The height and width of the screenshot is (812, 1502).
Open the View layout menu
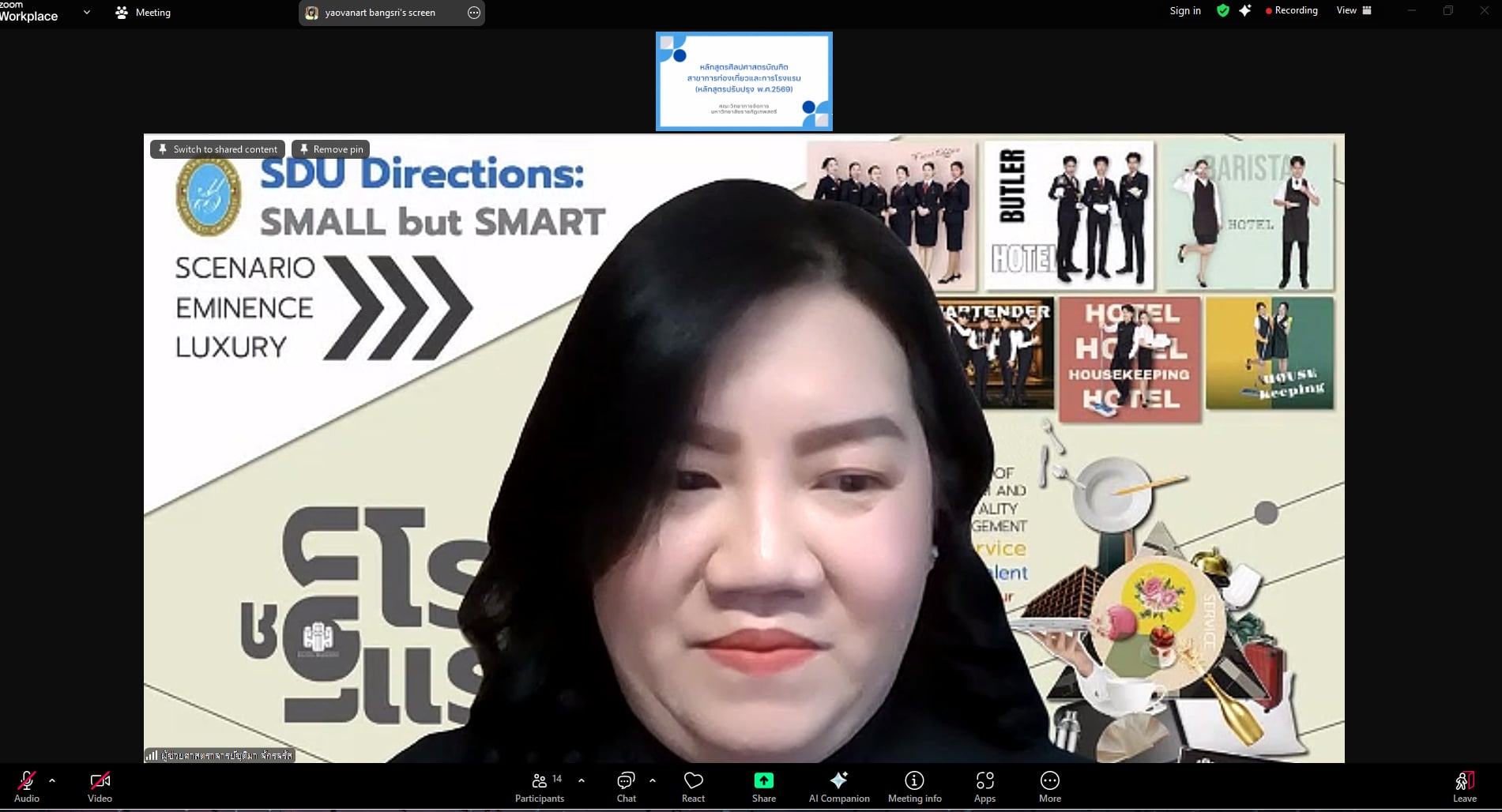click(1353, 10)
